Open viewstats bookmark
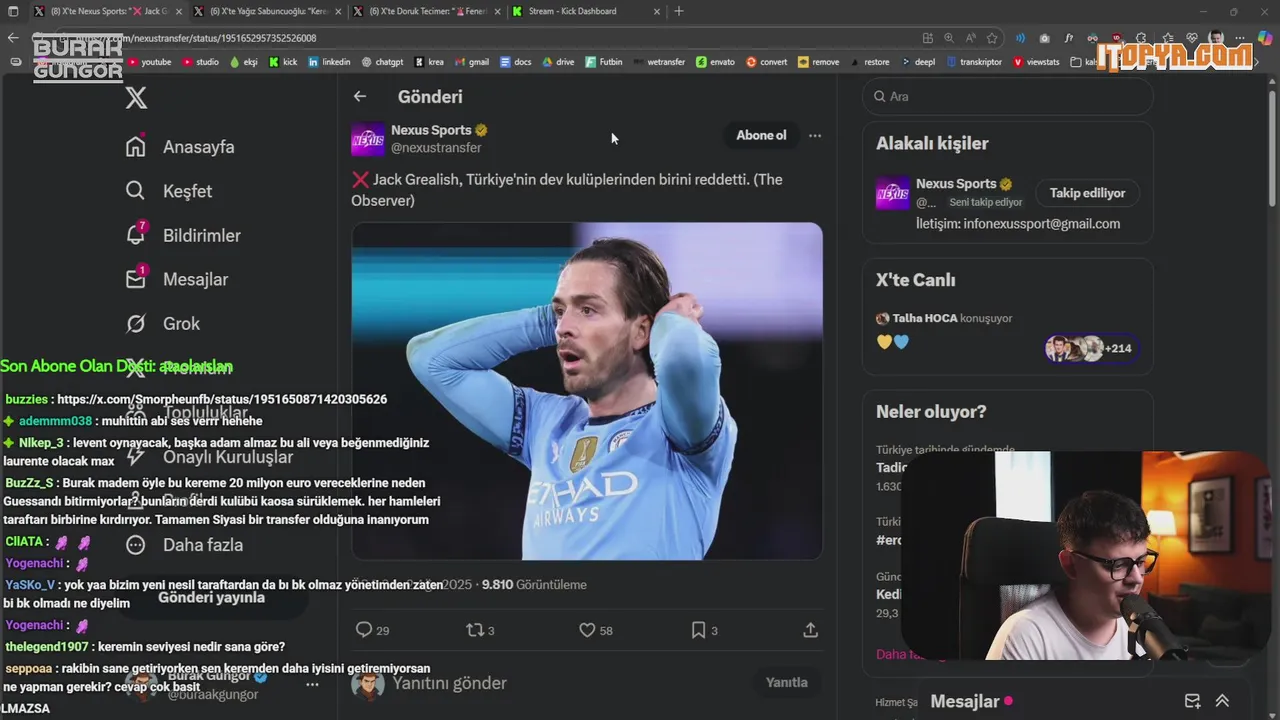 (x=1036, y=62)
